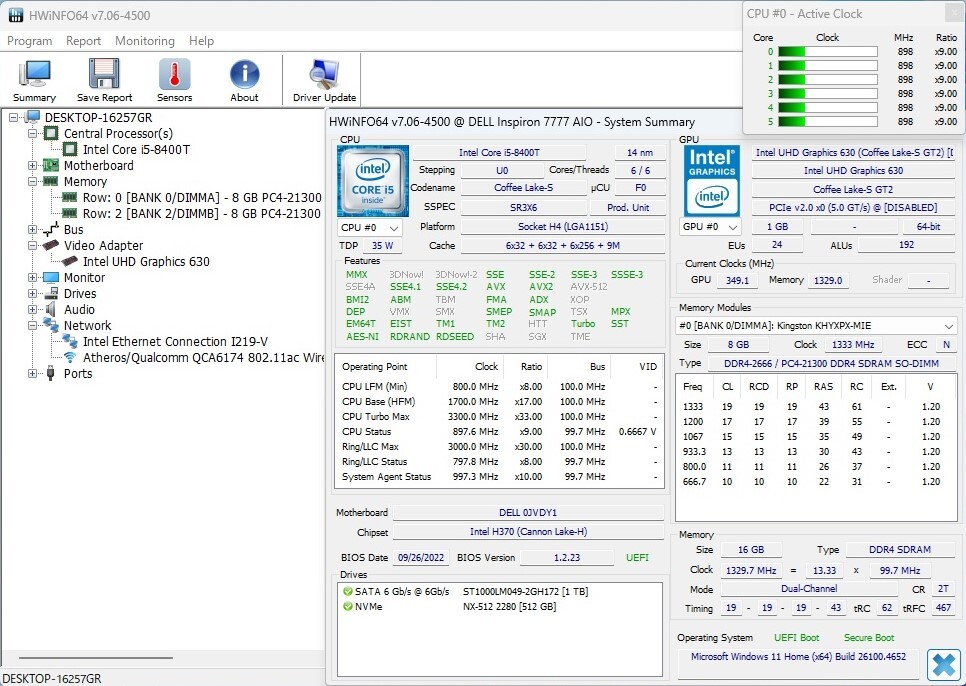Screen dimensions: 966x686
Task: Click the Core 5 clock bar
Action: tap(828, 122)
